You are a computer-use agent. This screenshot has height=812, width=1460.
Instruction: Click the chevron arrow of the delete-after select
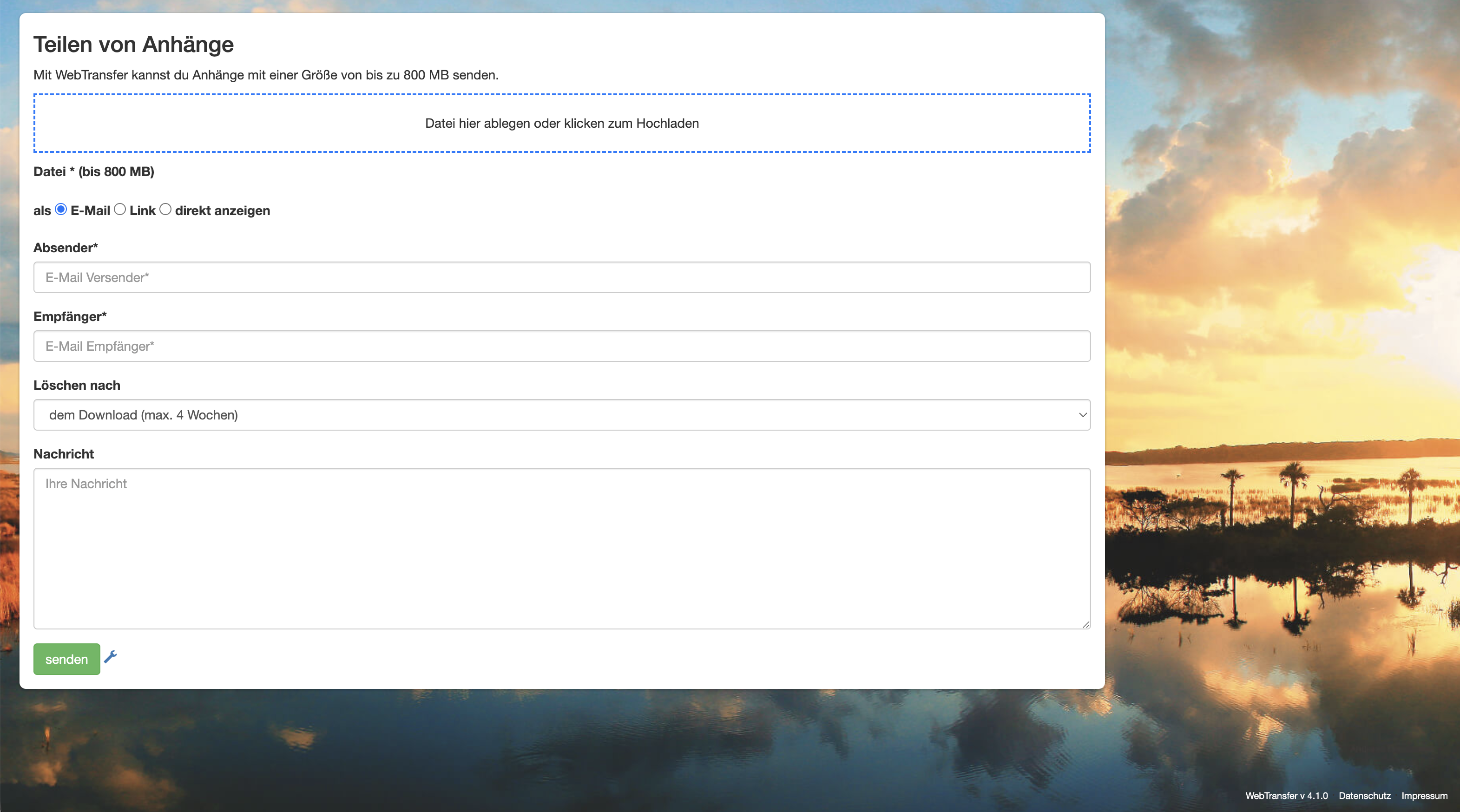(x=1083, y=415)
